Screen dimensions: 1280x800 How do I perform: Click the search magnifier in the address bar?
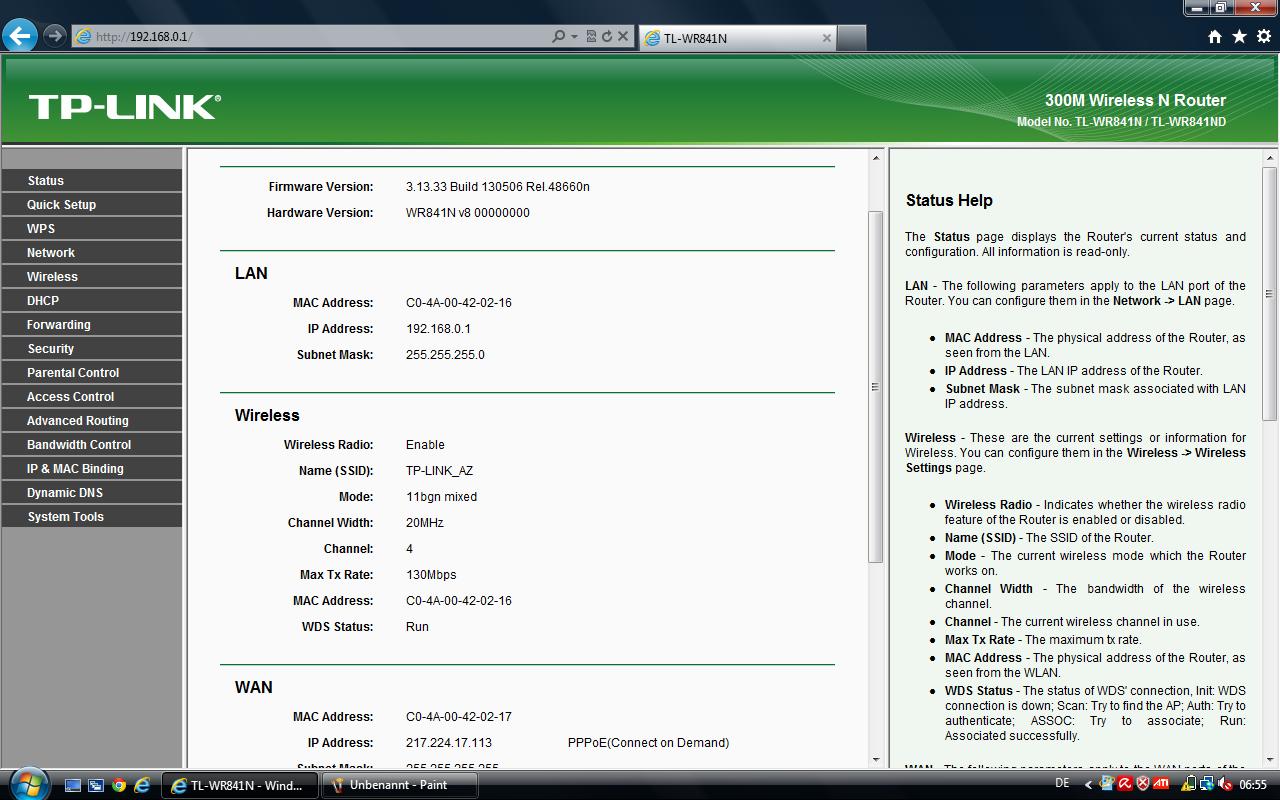pos(559,37)
